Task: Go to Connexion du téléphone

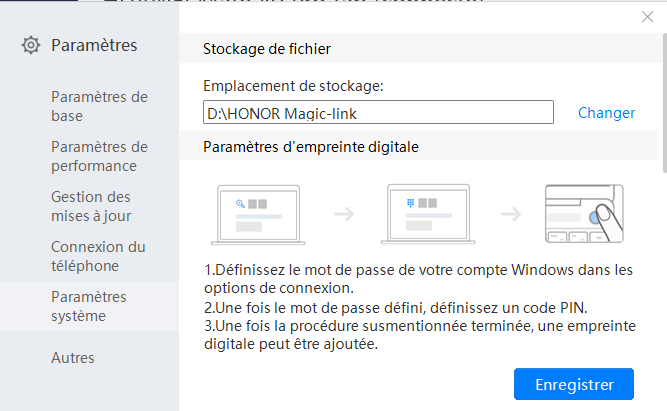Action: tap(98, 256)
